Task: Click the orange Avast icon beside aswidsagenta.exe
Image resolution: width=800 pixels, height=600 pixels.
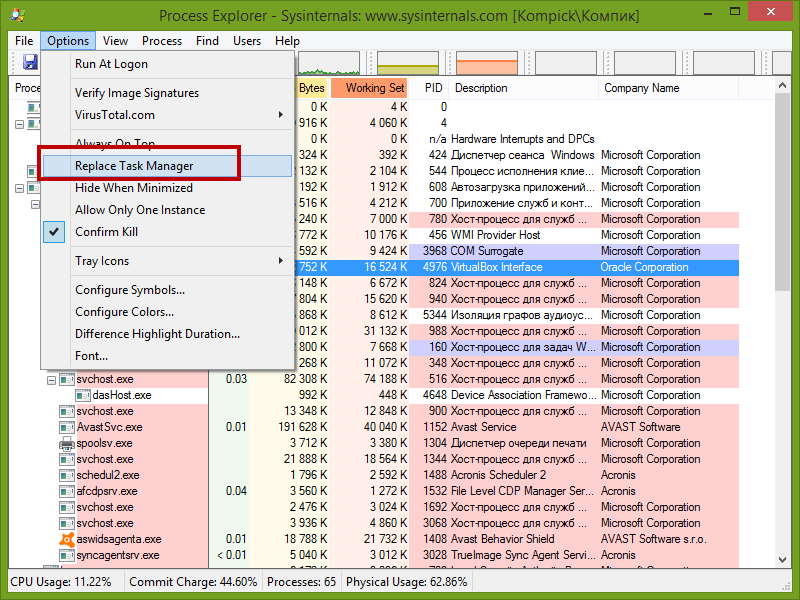Action: click(67, 539)
